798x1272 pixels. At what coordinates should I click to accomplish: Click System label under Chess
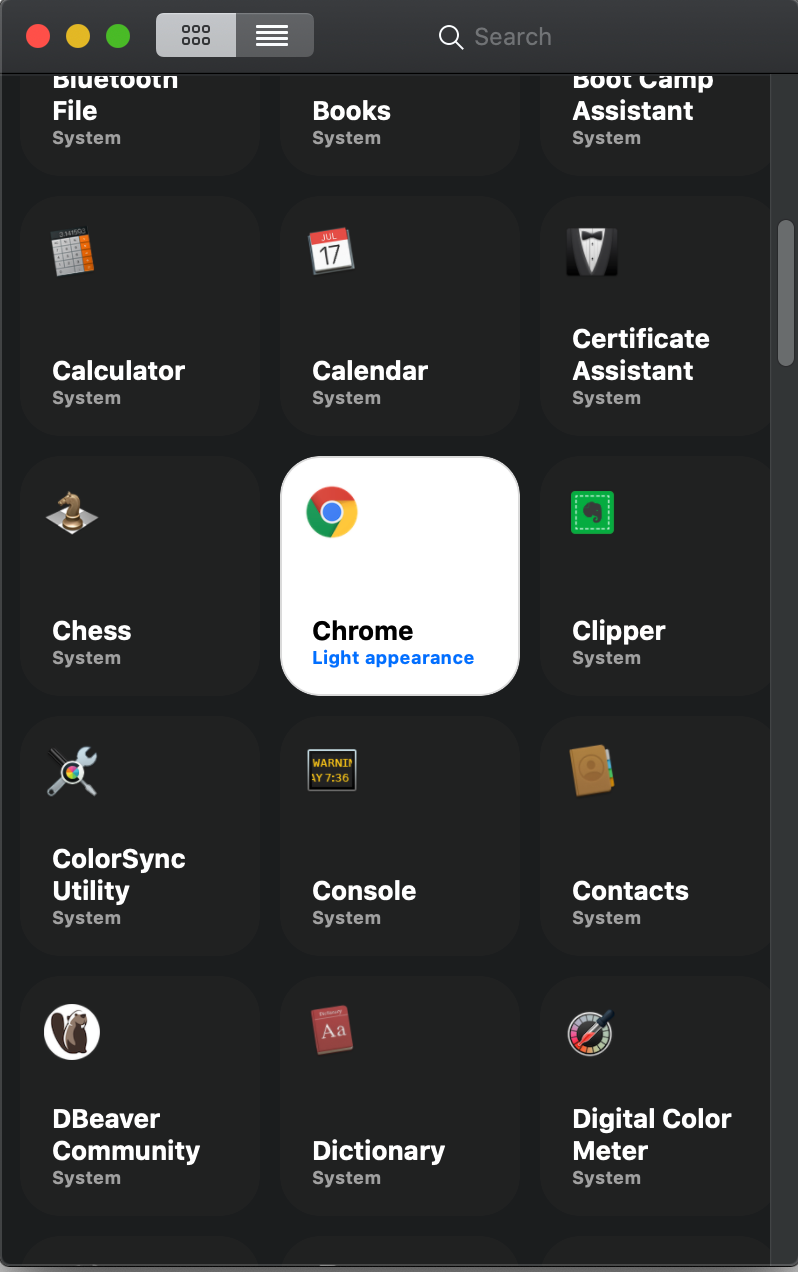[86, 658]
